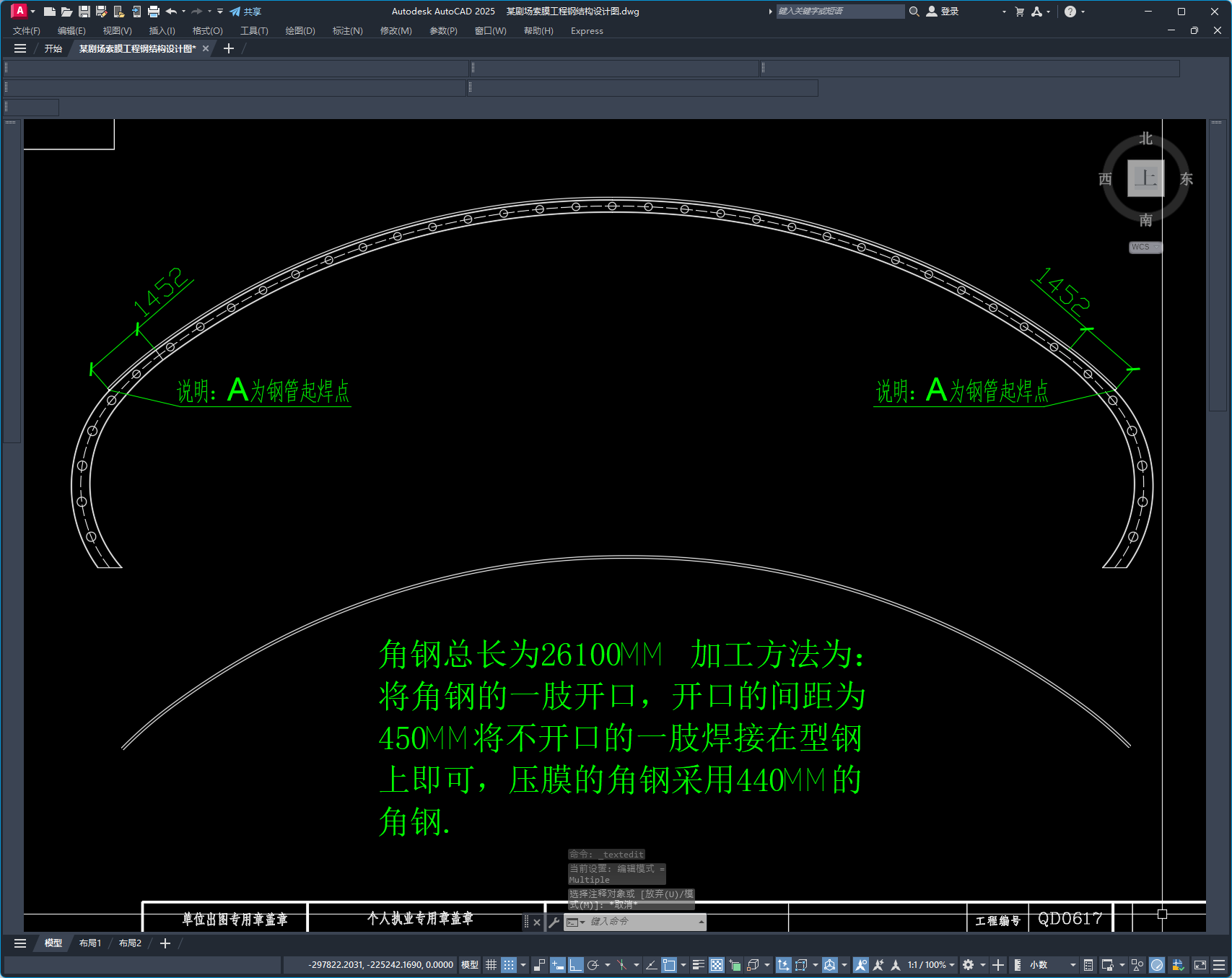Screen dimensions: 1232x978
Task: Click the keyword search input field
Action: point(840,12)
